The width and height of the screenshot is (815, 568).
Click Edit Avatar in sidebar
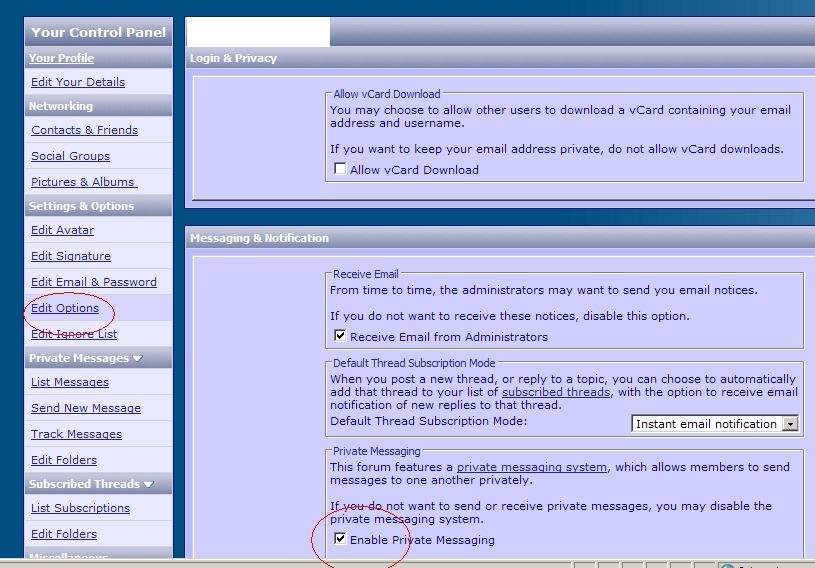pos(62,230)
